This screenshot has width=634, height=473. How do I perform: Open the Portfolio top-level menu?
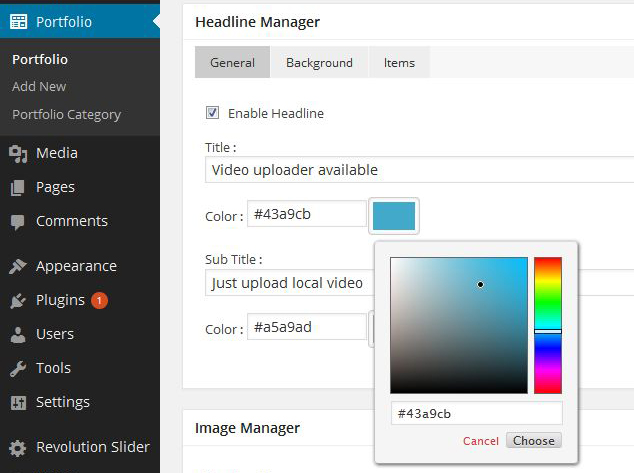(x=80, y=21)
